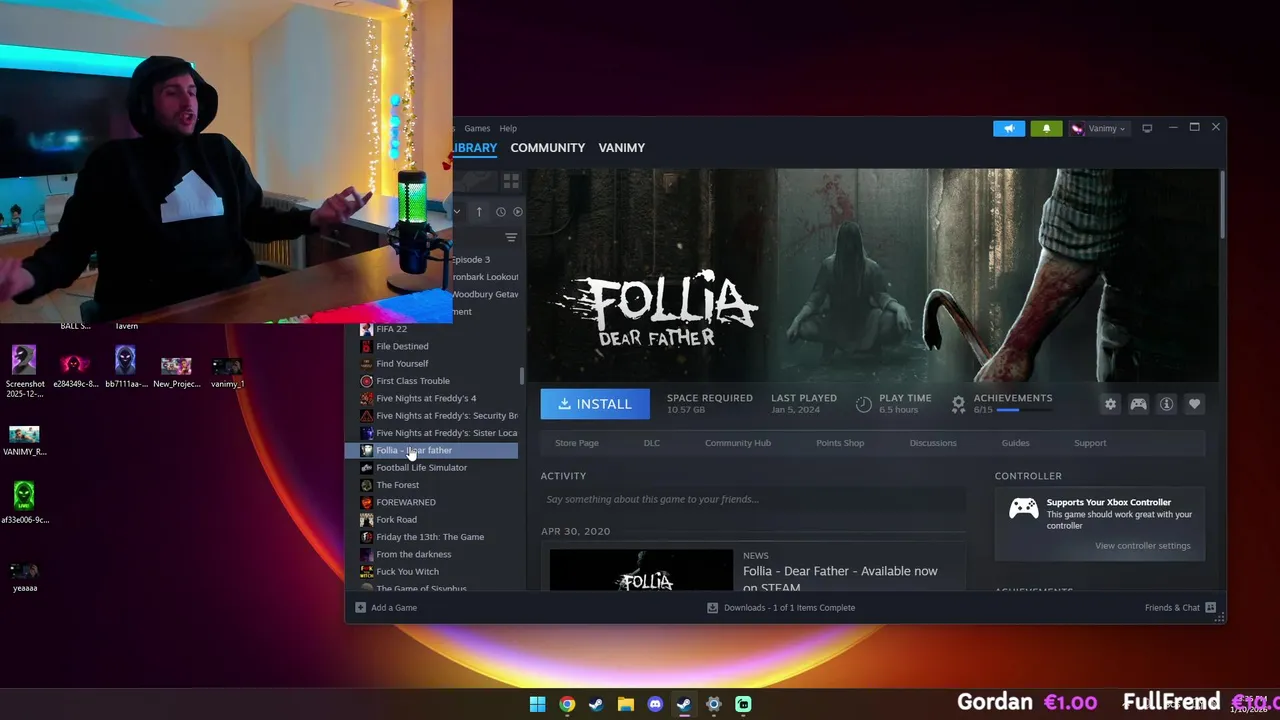Open Downloads 1 of 1 Items Complete
1280x720 pixels.
781,607
